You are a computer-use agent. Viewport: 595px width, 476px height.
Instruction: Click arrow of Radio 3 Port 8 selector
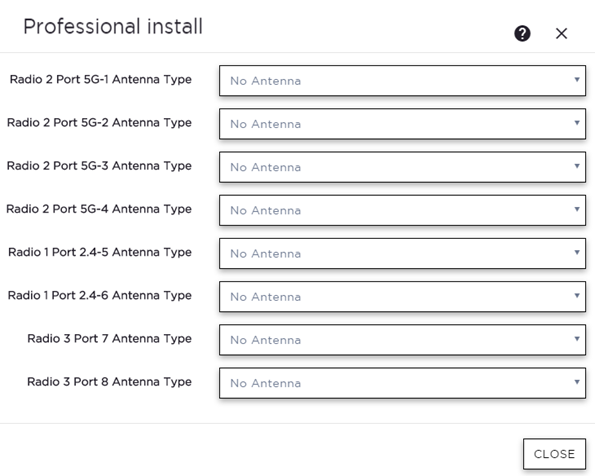(x=577, y=382)
